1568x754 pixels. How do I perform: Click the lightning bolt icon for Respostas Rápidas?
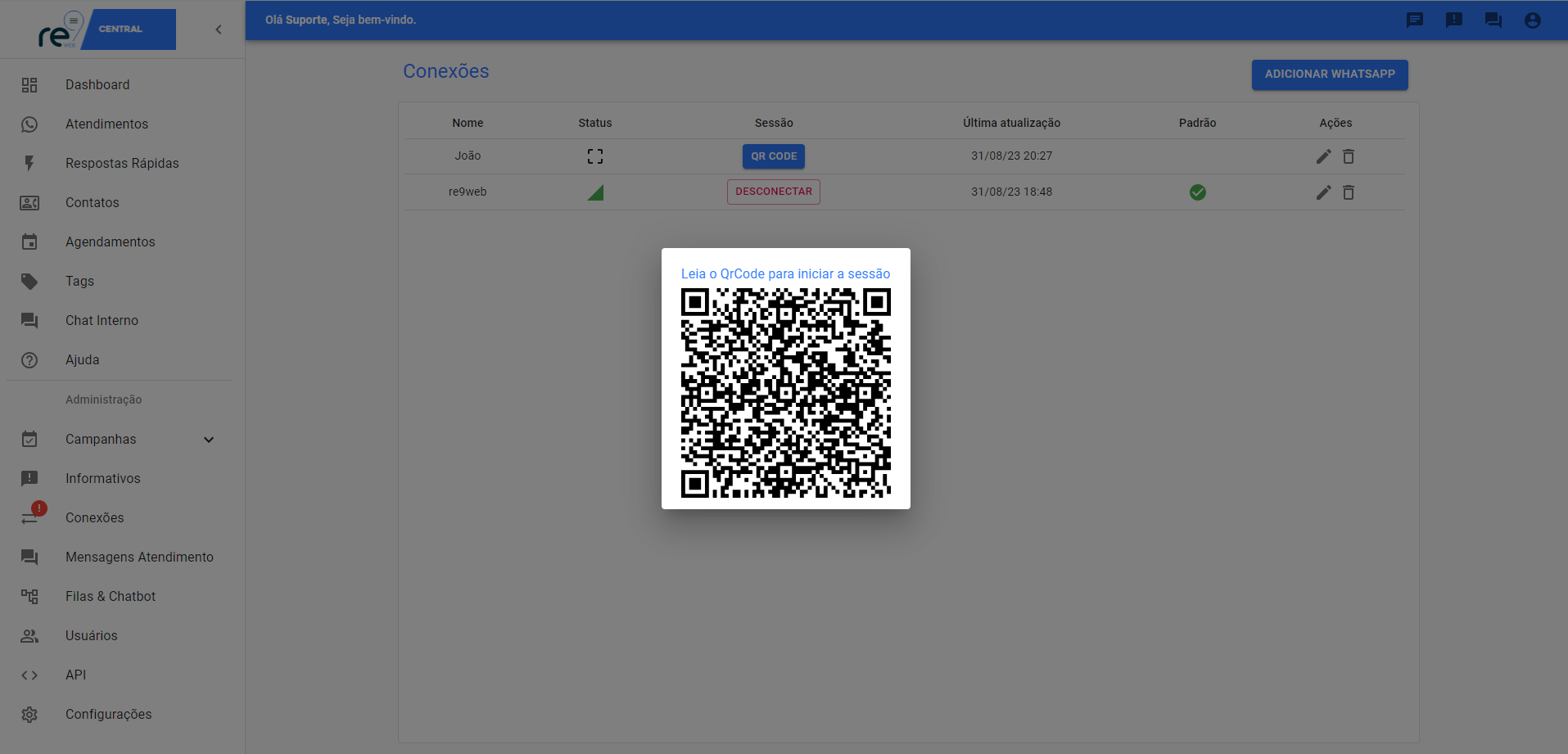29,164
